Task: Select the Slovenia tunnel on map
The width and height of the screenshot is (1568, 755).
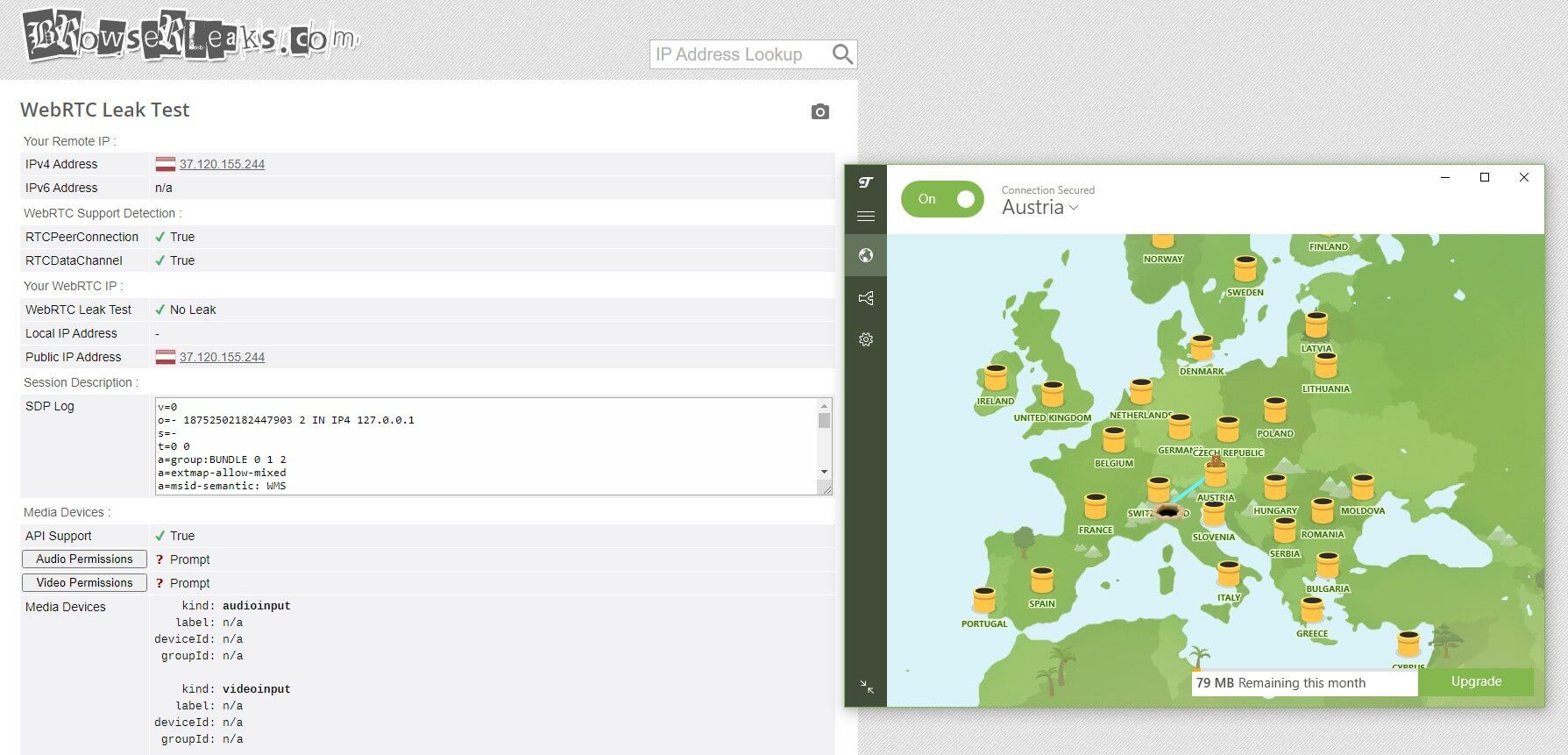Action: (x=1214, y=514)
